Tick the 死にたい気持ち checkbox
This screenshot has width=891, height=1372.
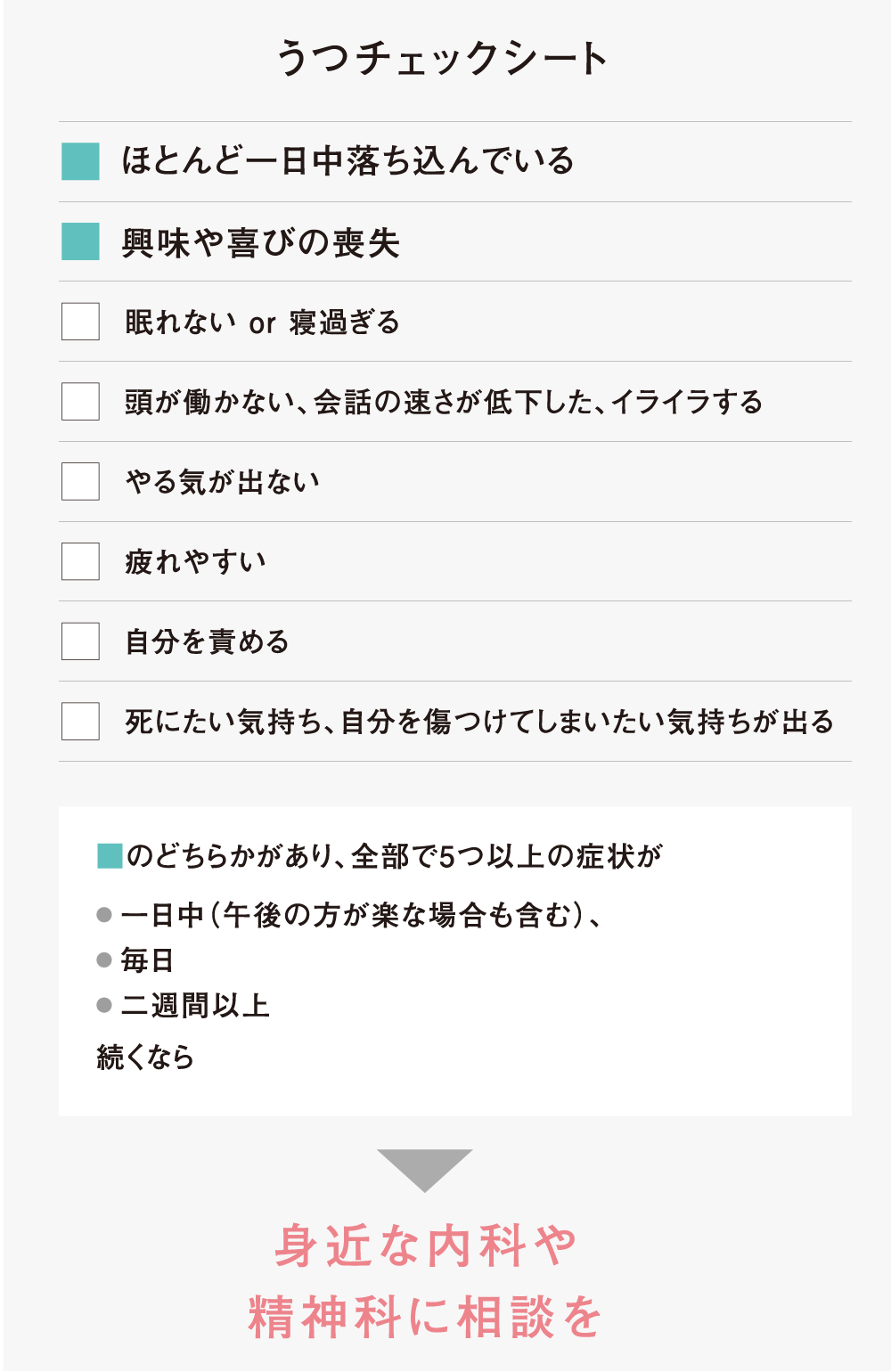(x=80, y=722)
